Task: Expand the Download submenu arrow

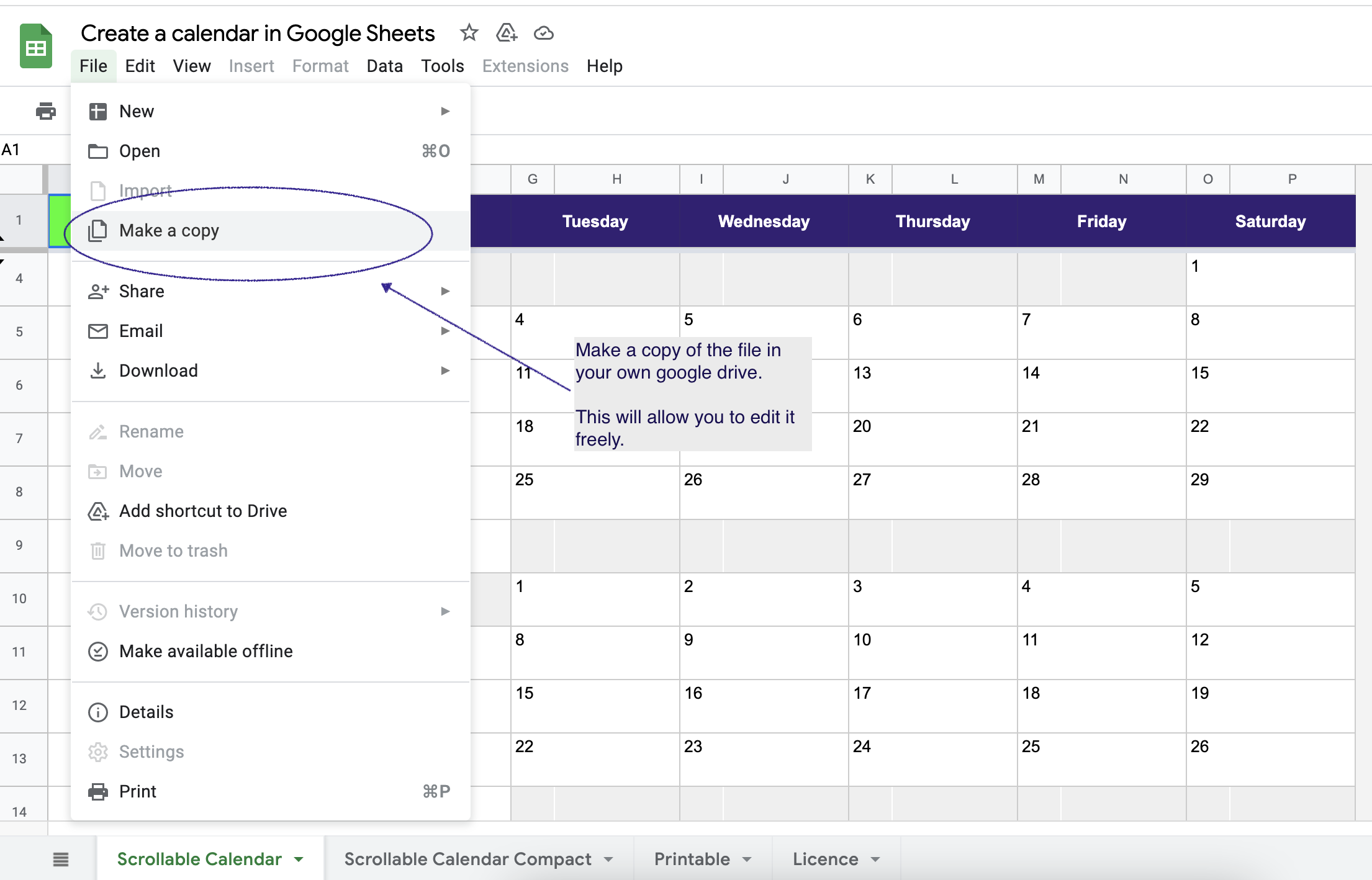Action: 445,371
